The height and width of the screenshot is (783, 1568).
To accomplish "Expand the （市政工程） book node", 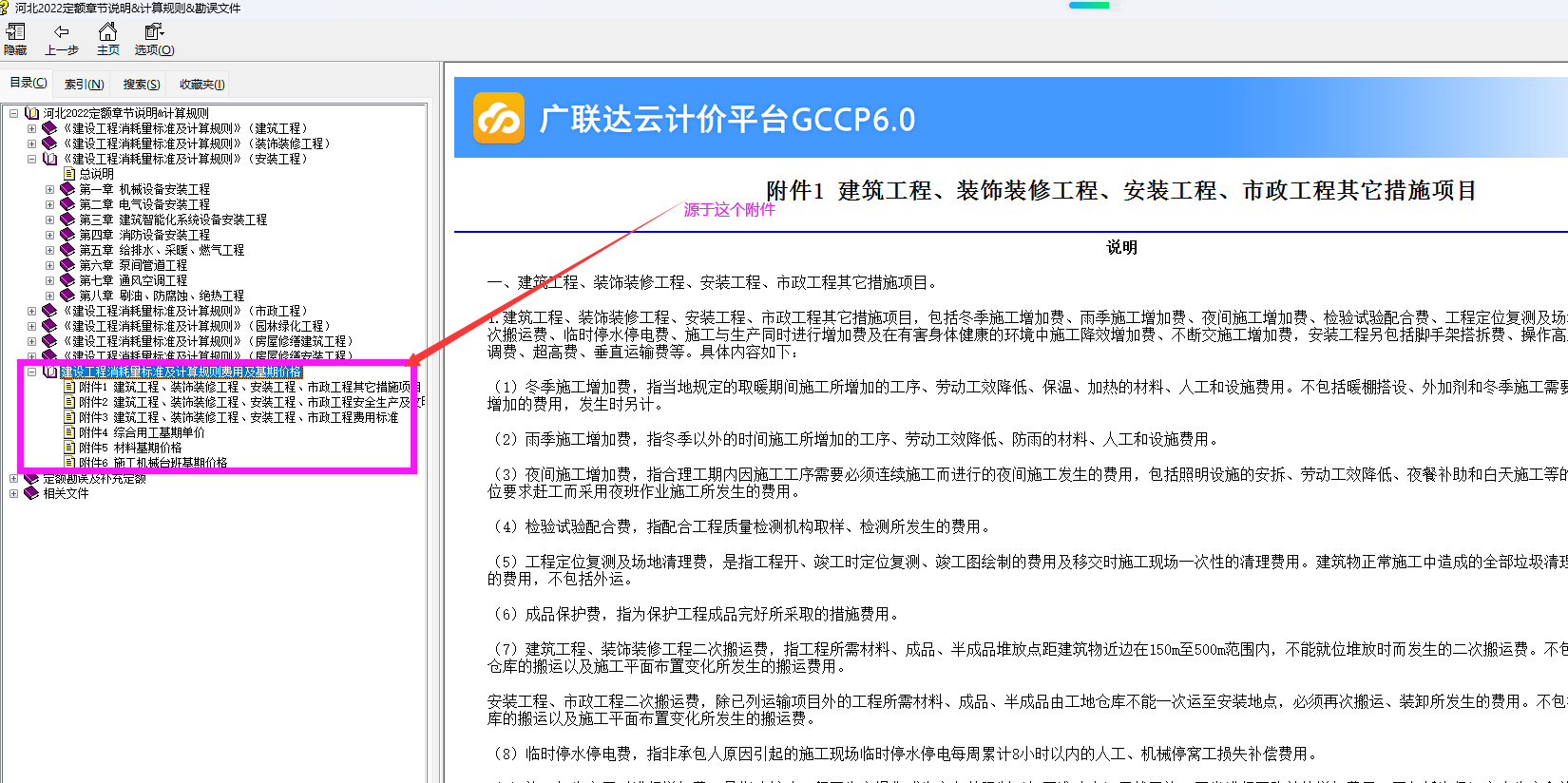I will [31, 311].
